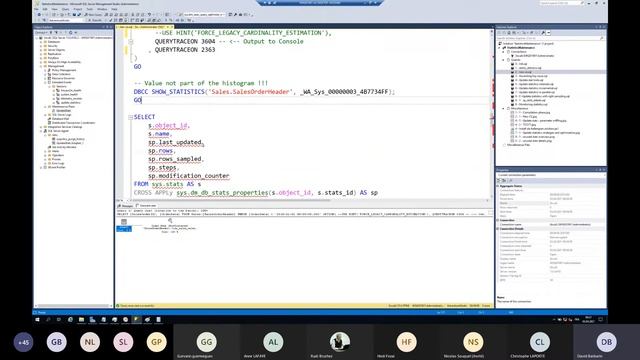Screen dimensions: 640x360
Task: Expand the Security folder in Object Explorer
Action: click(41, 46)
